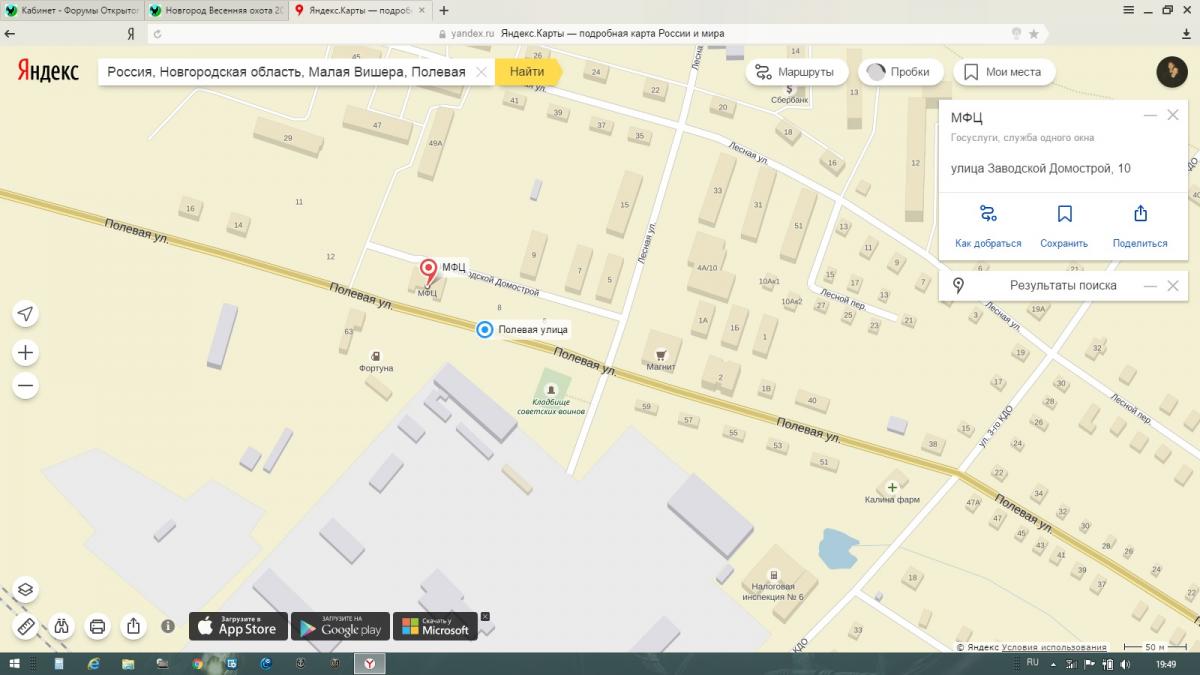Minimize the Результаты поиска panel
The width and height of the screenshot is (1200, 675).
pos(1149,286)
